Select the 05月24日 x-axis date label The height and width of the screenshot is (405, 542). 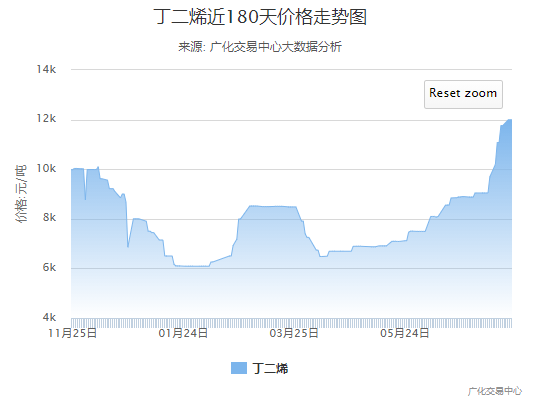click(x=404, y=333)
